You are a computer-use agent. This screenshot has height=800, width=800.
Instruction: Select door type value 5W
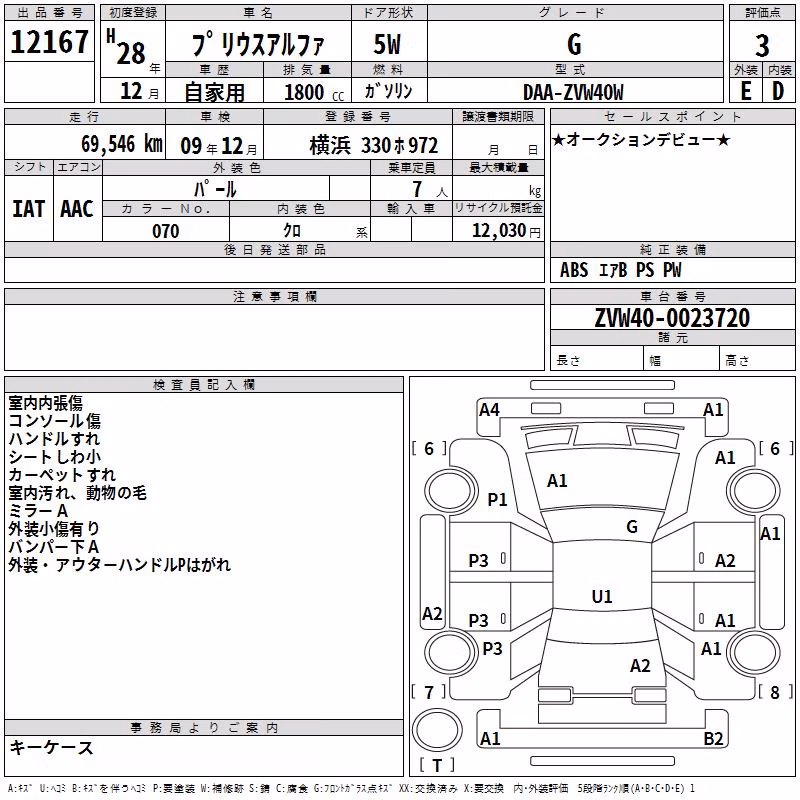[x=388, y=44]
